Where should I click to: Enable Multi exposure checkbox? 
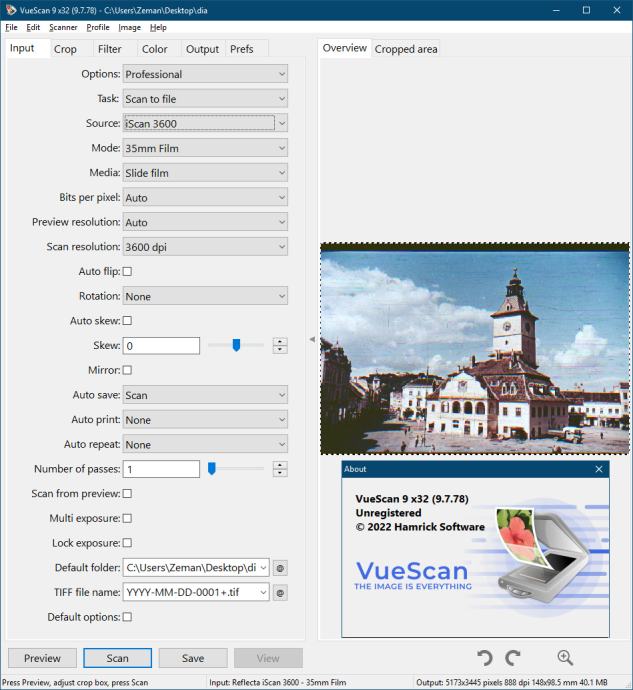pos(127,518)
